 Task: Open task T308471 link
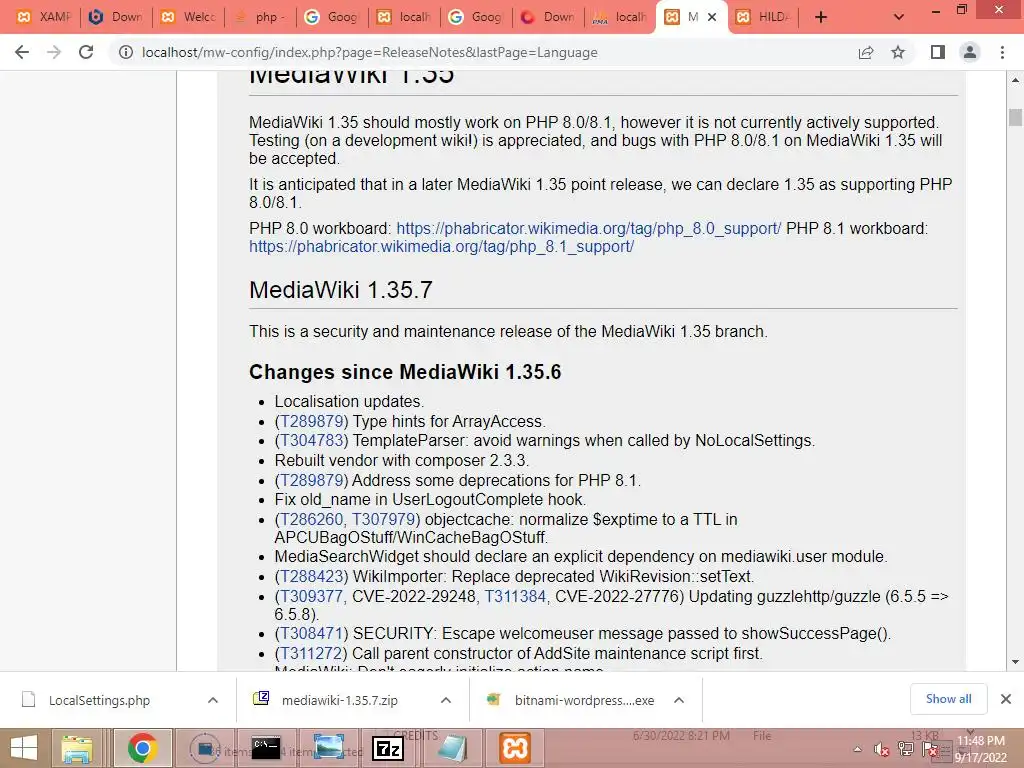312,634
